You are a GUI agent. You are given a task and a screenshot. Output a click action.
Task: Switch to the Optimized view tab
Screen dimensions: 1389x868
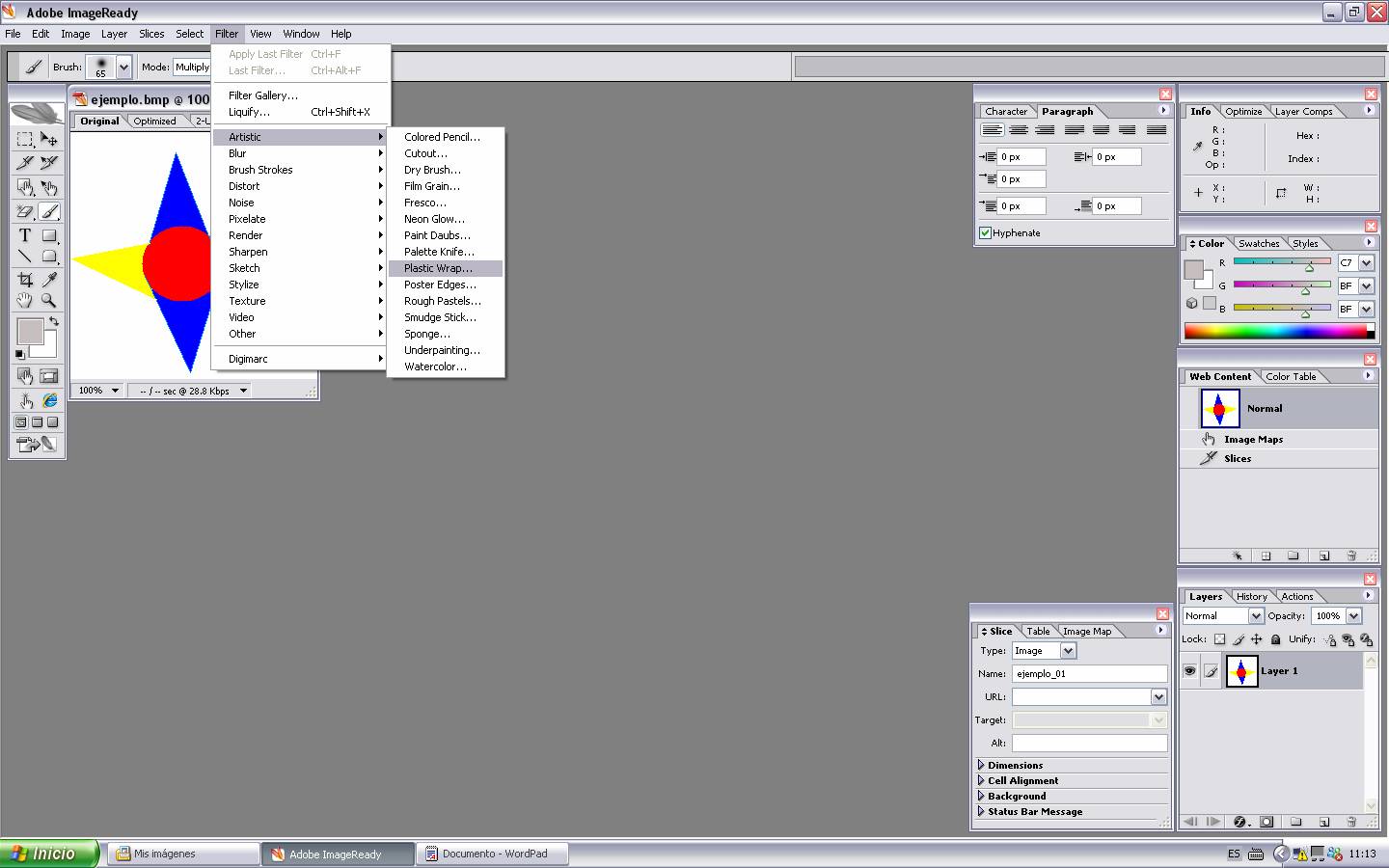tap(154, 122)
